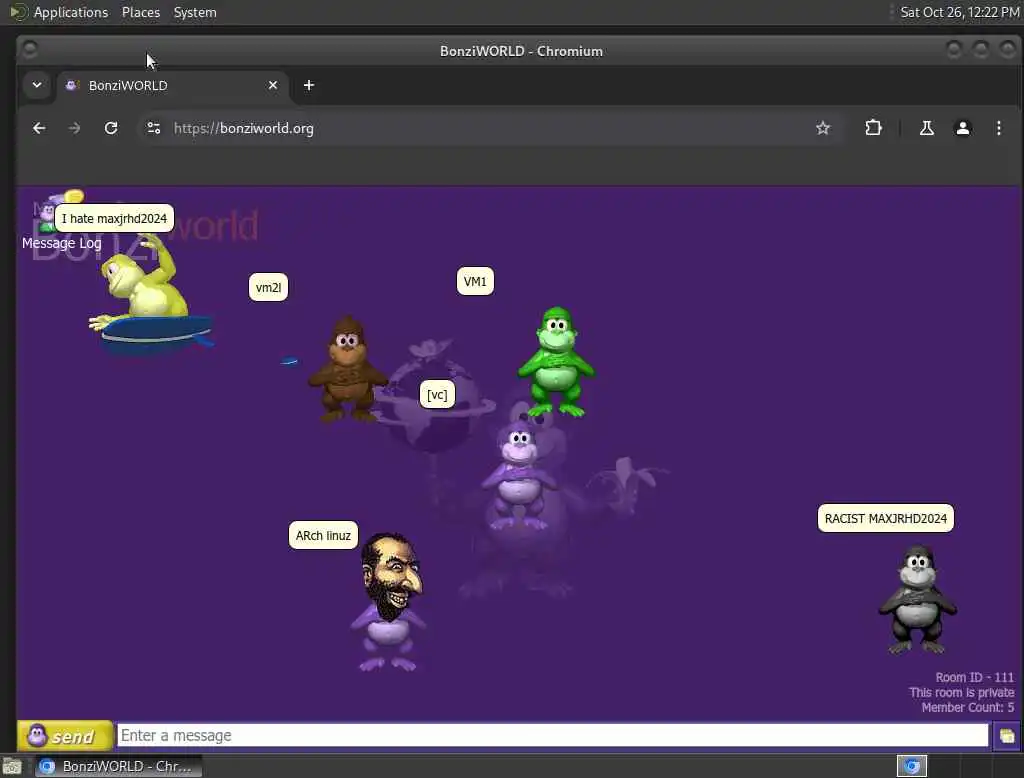Open a new browser tab

coord(309,86)
